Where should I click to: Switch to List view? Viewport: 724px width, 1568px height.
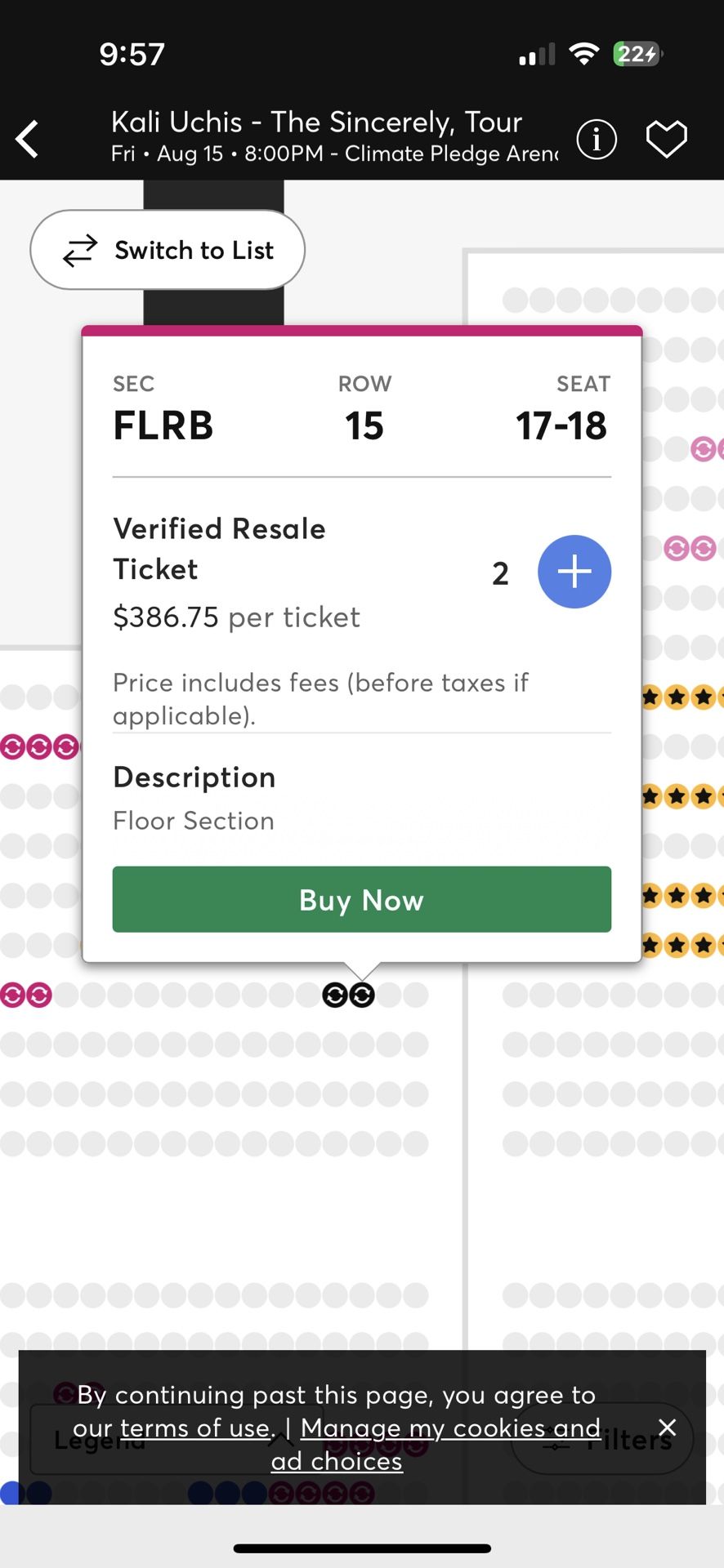pyautogui.click(x=168, y=250)
